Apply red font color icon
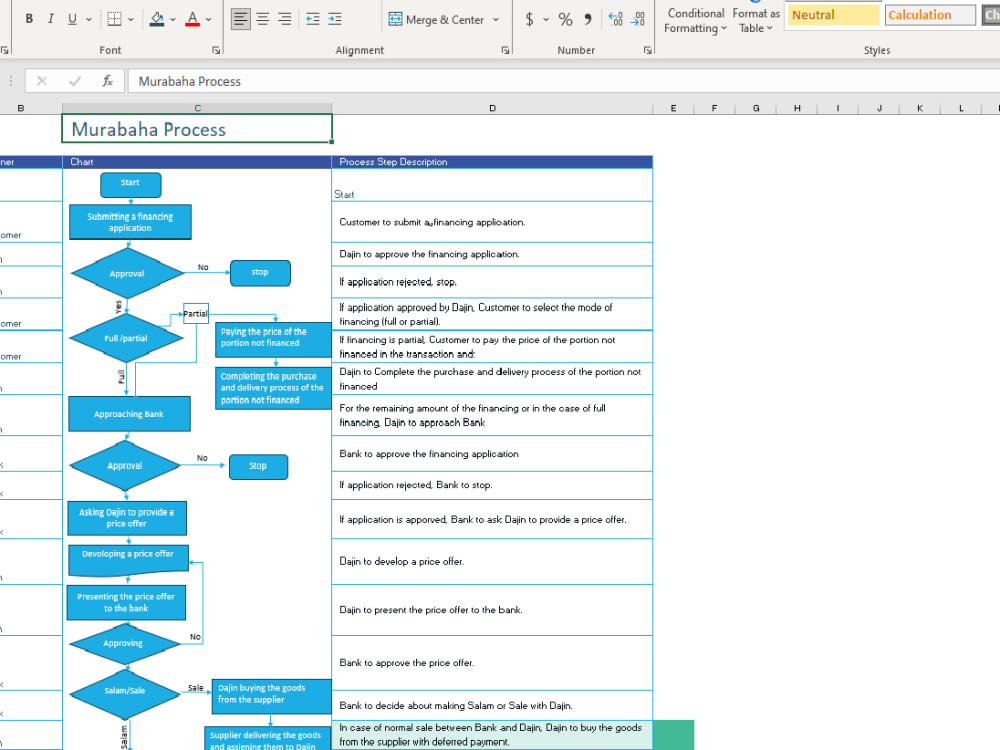Screen dimensions: 1000x750 tap(192, 19)
